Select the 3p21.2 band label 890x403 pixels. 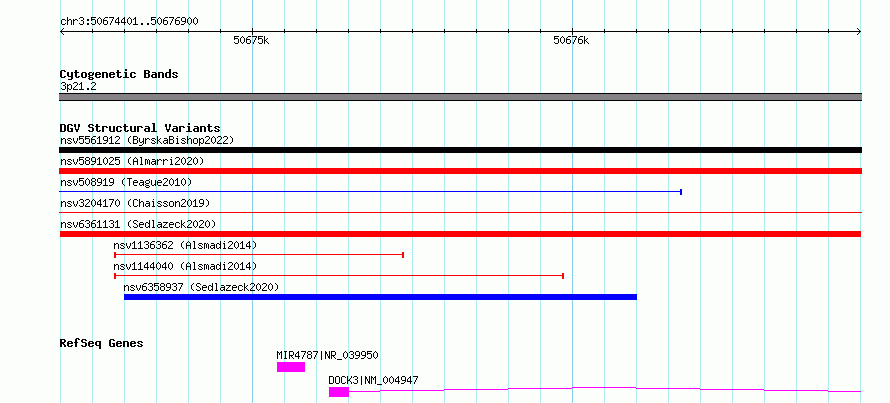point(78,86)
